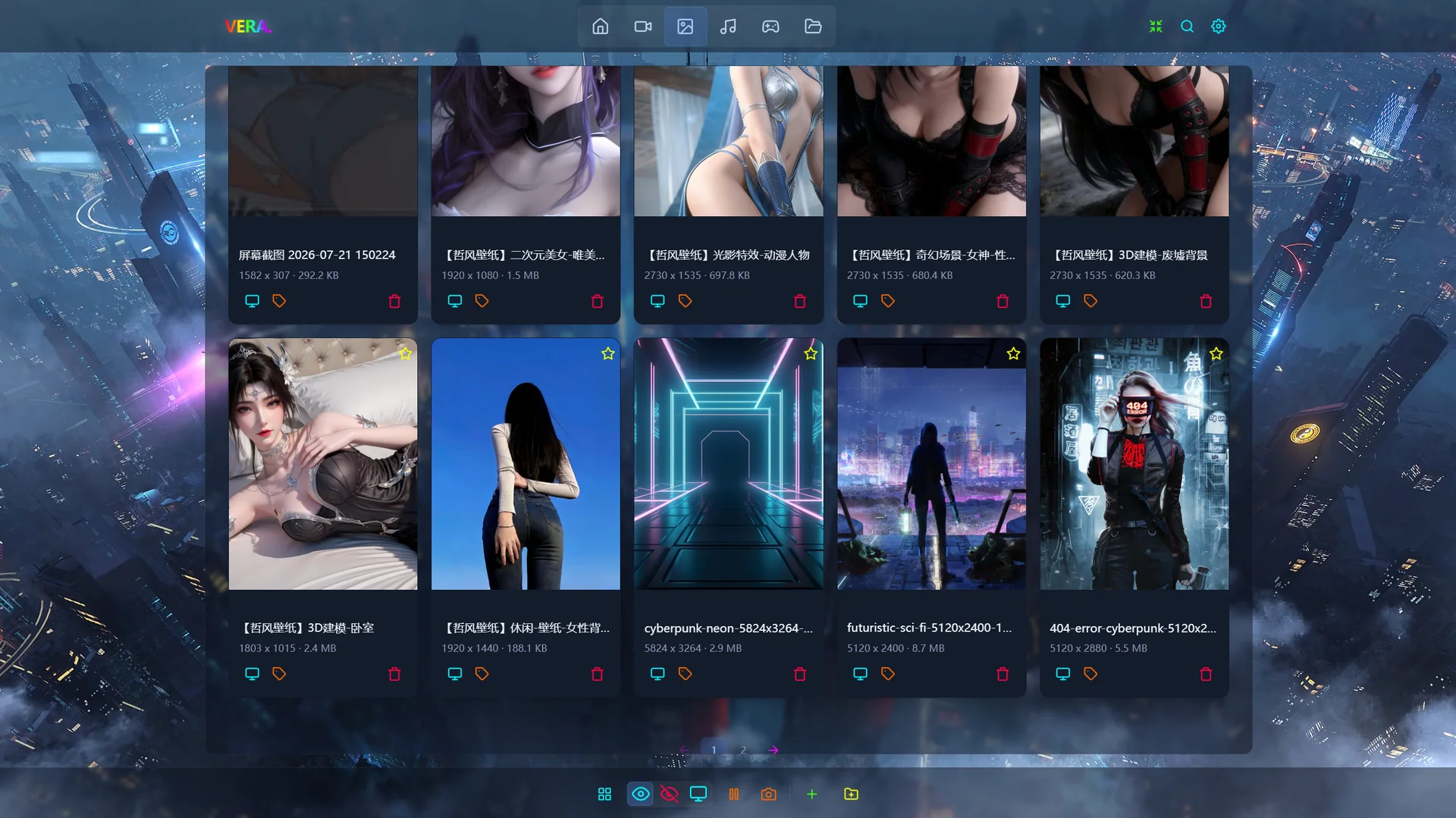Open settings gear in top right

[1218, 27]
